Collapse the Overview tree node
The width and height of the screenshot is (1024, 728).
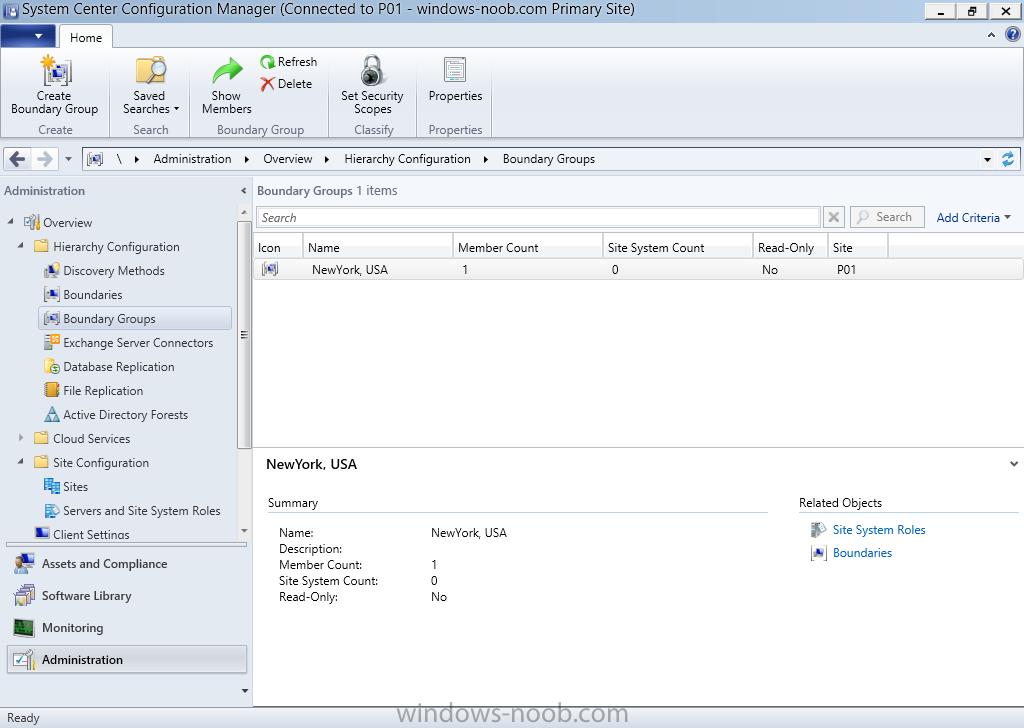point(10,221)
